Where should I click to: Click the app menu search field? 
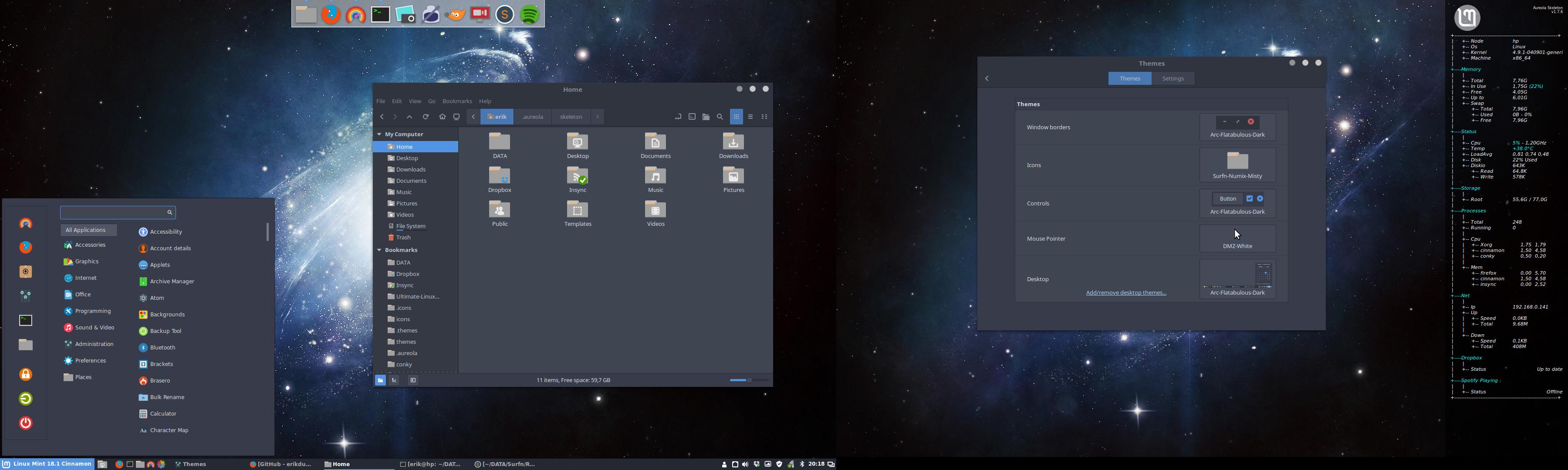[118, 213]
